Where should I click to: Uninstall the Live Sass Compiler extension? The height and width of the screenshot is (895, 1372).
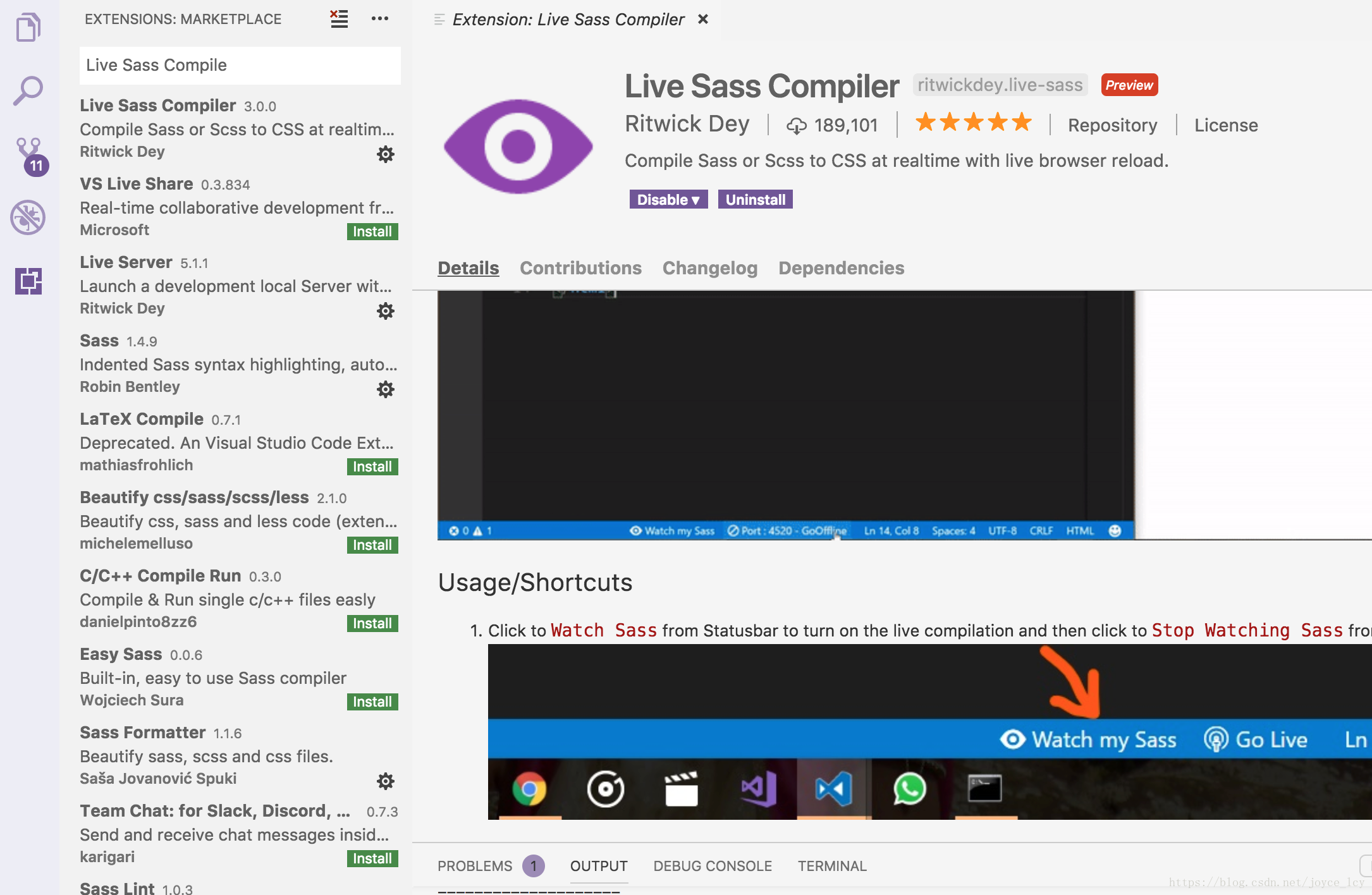pos(755,200)
